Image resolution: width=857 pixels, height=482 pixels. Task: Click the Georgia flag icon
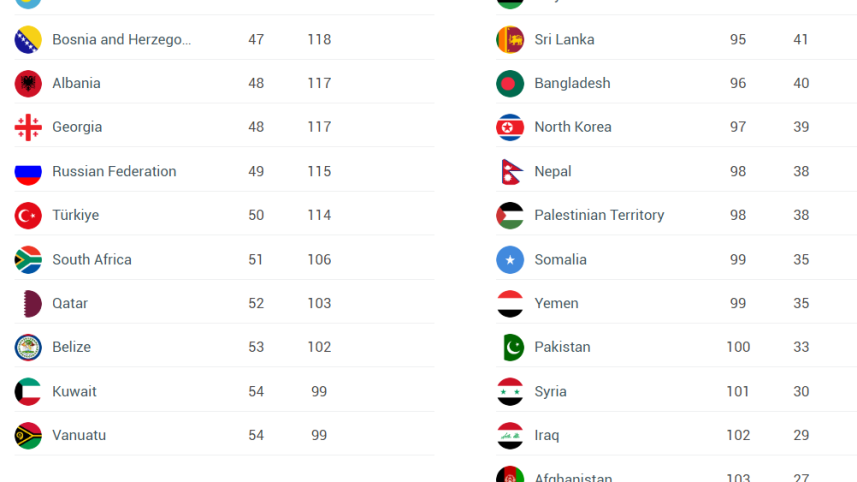[x=28, y=128]
